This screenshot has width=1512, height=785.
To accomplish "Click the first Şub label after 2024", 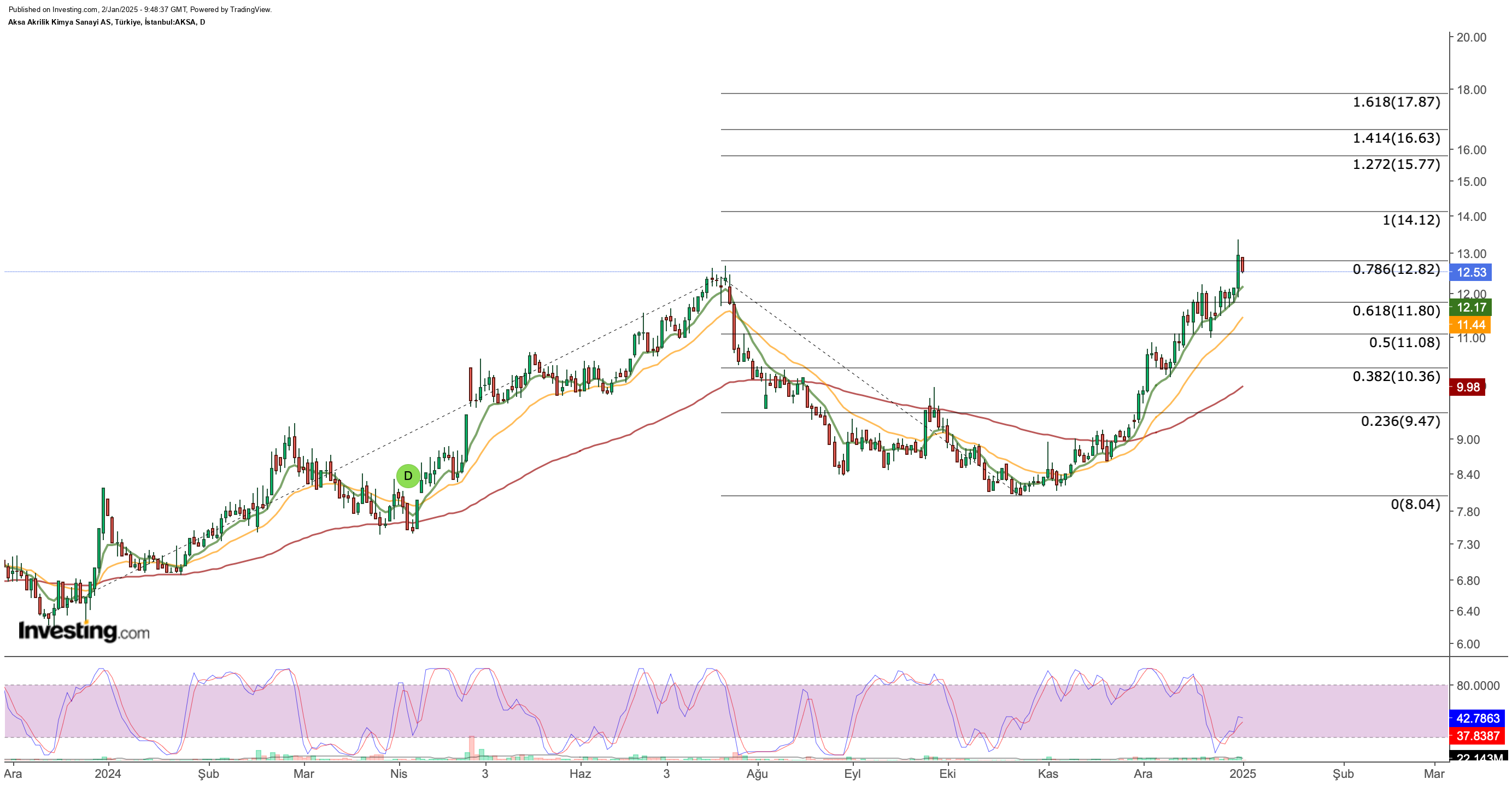I will click(x=208, y=775).
